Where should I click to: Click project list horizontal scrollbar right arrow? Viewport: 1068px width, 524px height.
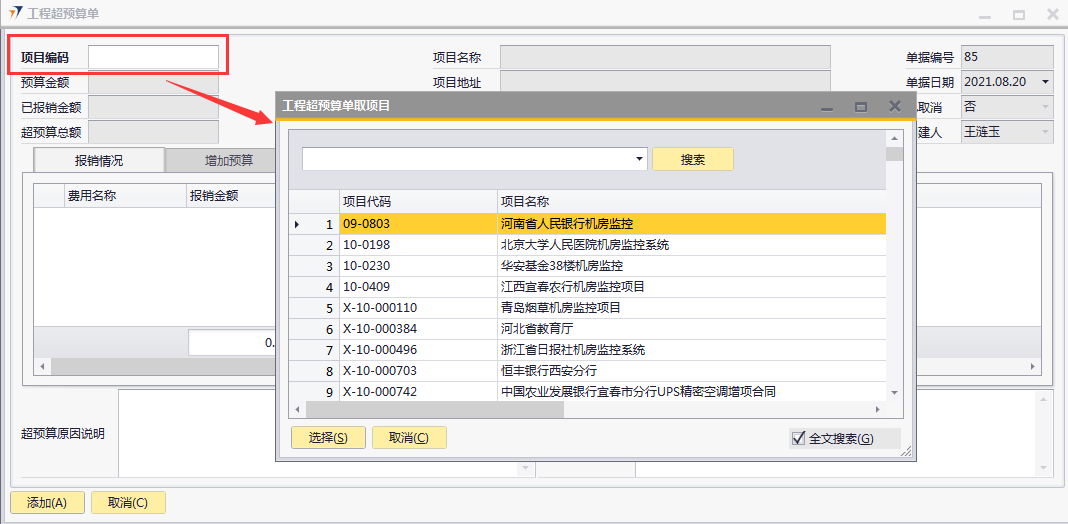pos(877,410)
